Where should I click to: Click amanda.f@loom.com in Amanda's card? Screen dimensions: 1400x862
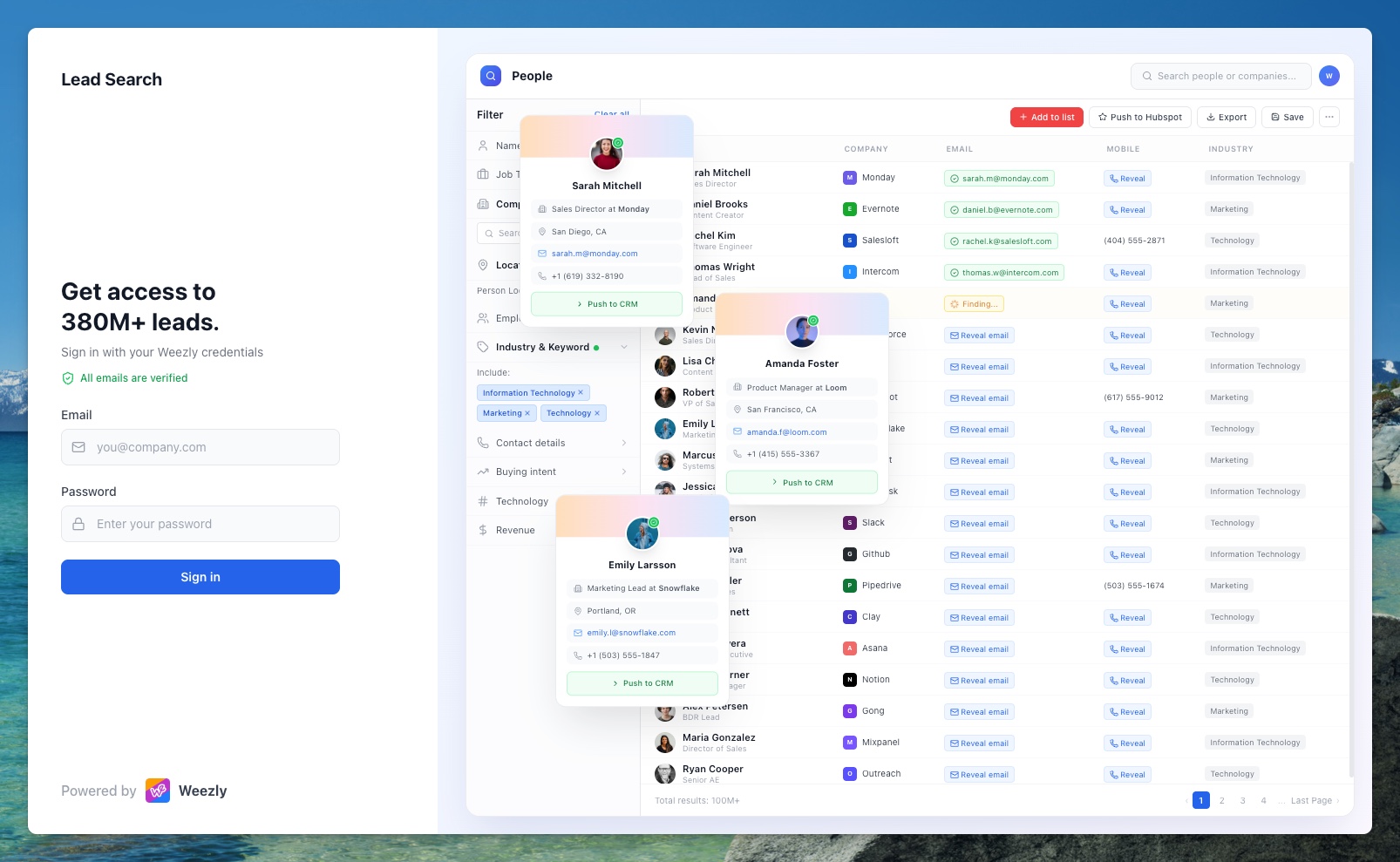787,432
